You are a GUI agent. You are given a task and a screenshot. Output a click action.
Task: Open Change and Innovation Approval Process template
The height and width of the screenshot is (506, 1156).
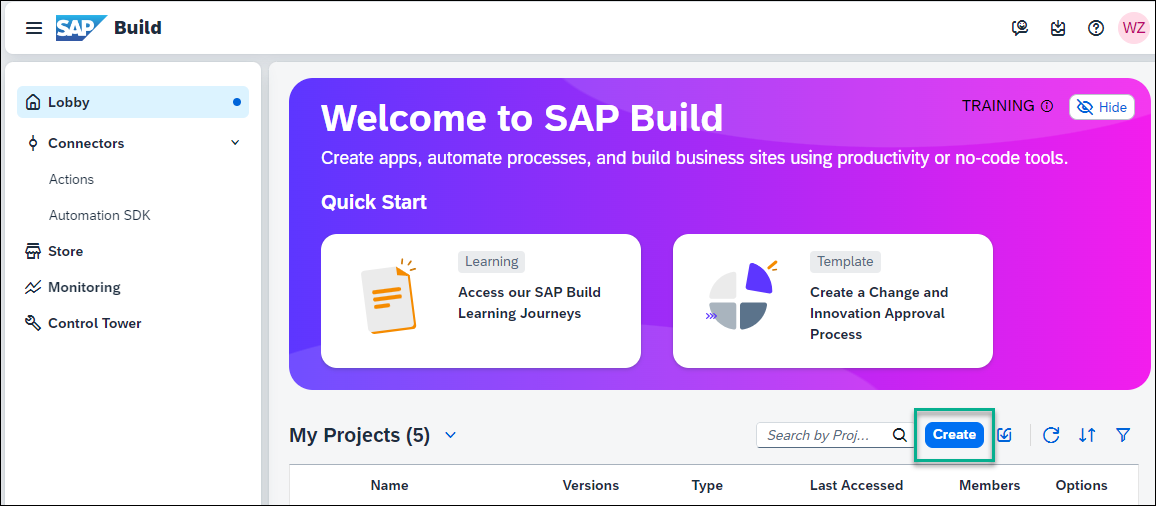832,301
